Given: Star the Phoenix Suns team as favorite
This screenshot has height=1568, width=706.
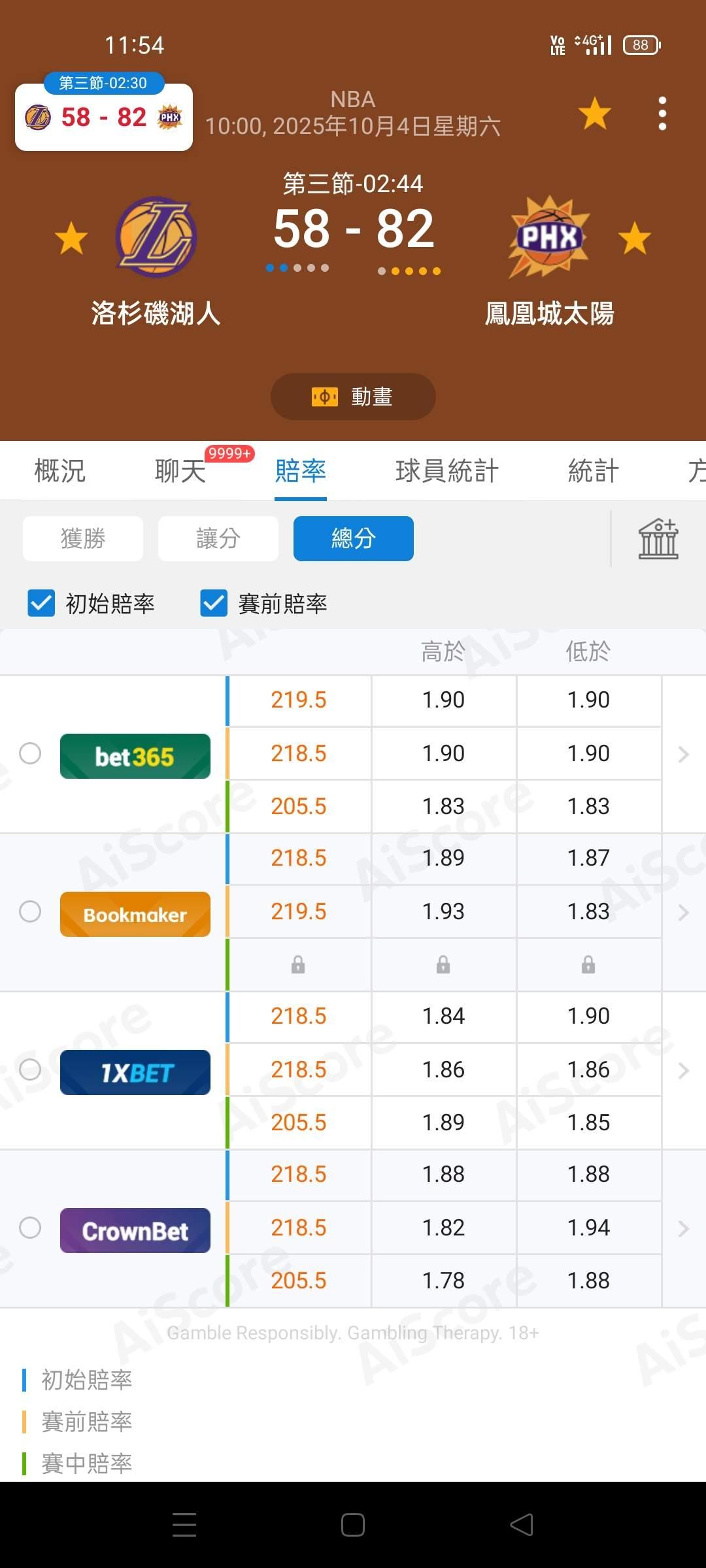Looking at the screenshot, I should pyautogui.click(x=634, y=238).
